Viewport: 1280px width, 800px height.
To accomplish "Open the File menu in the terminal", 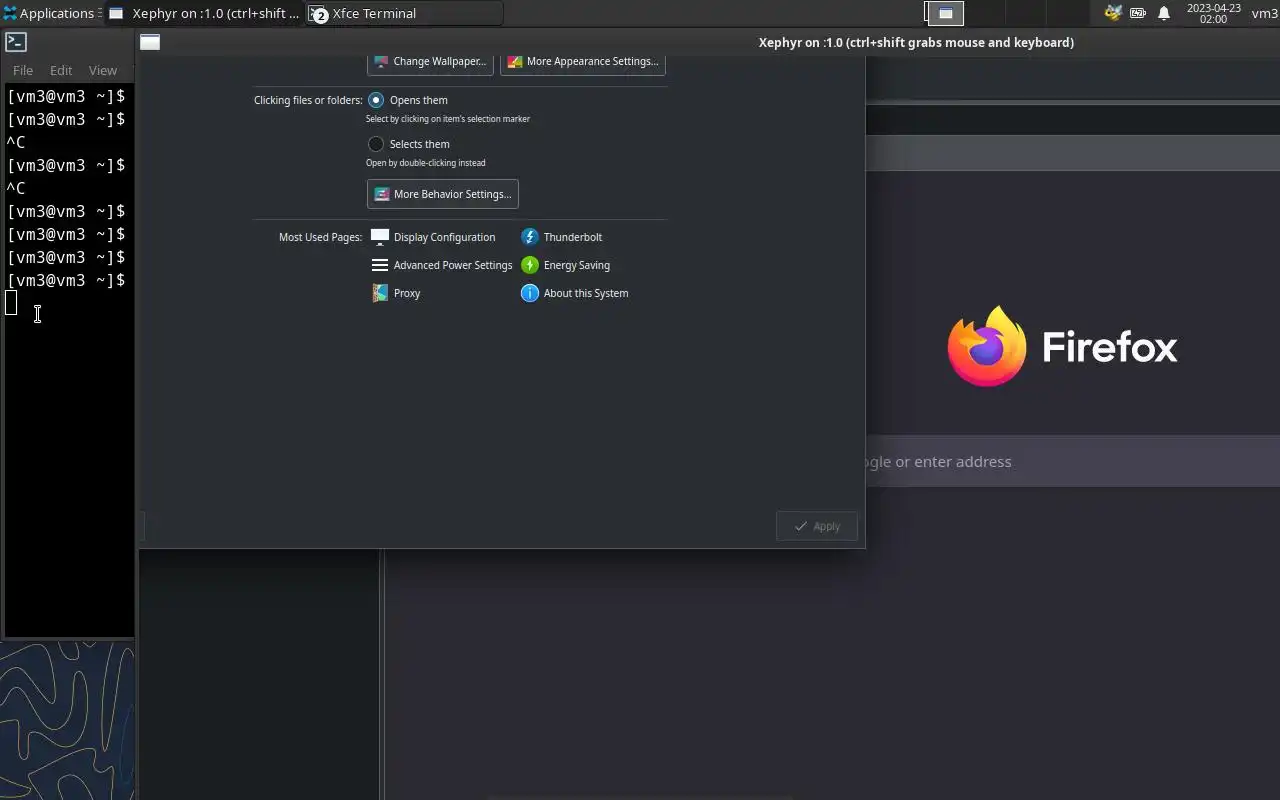I will click(23, 70).
